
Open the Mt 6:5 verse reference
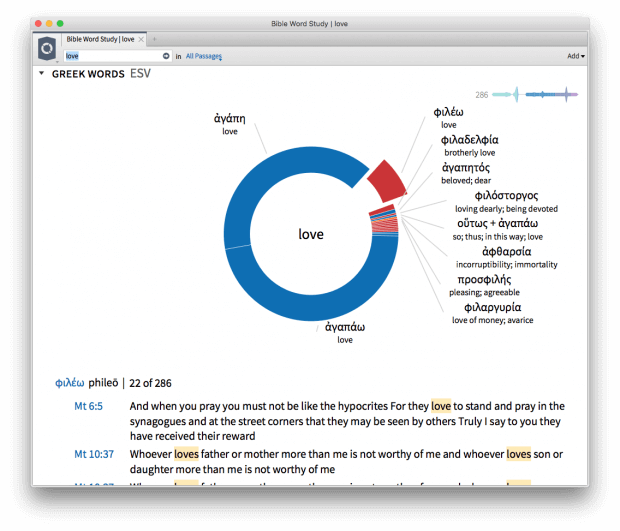[x=88, y=406]
